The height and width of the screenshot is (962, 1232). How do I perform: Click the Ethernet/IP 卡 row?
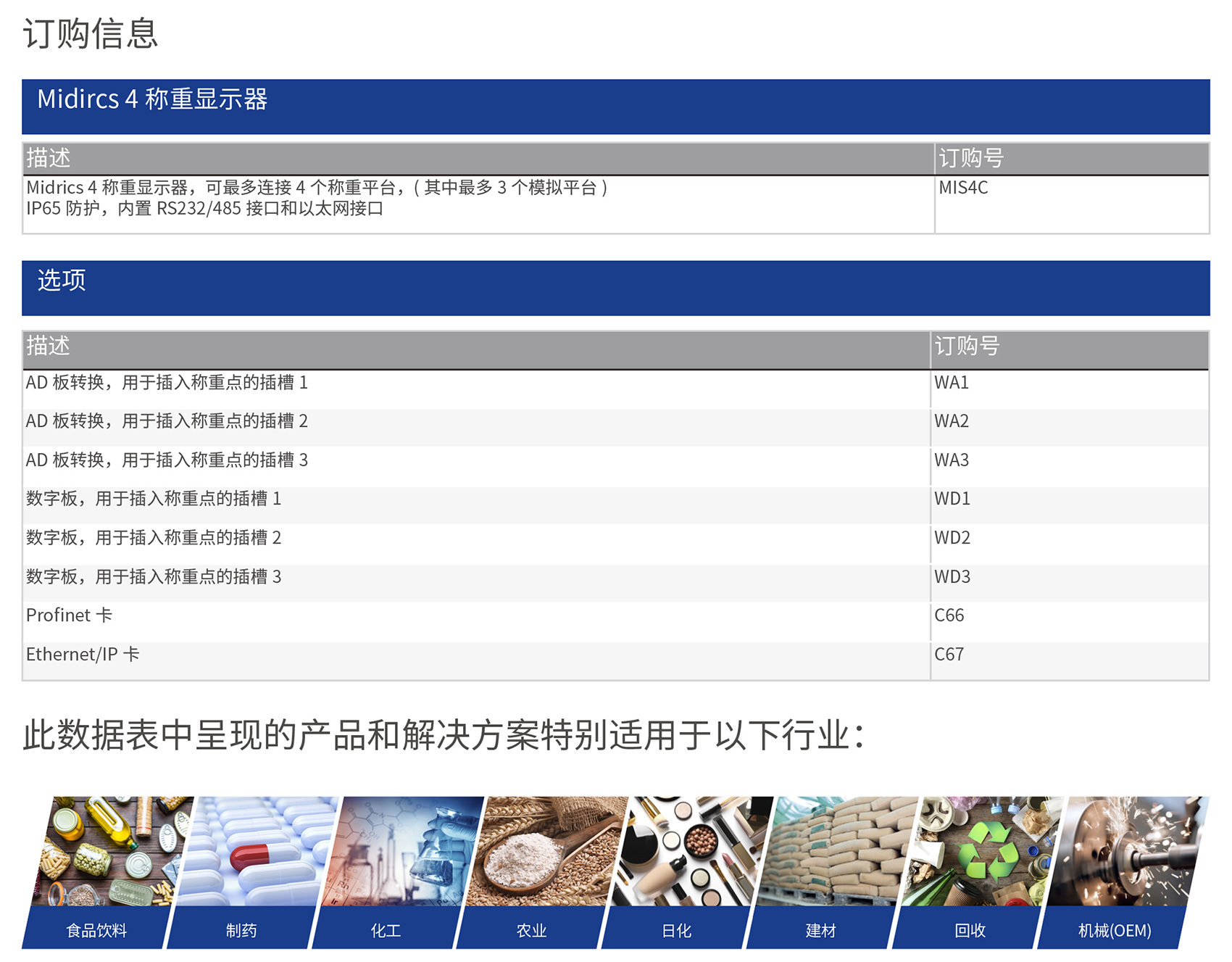[83, 655]
